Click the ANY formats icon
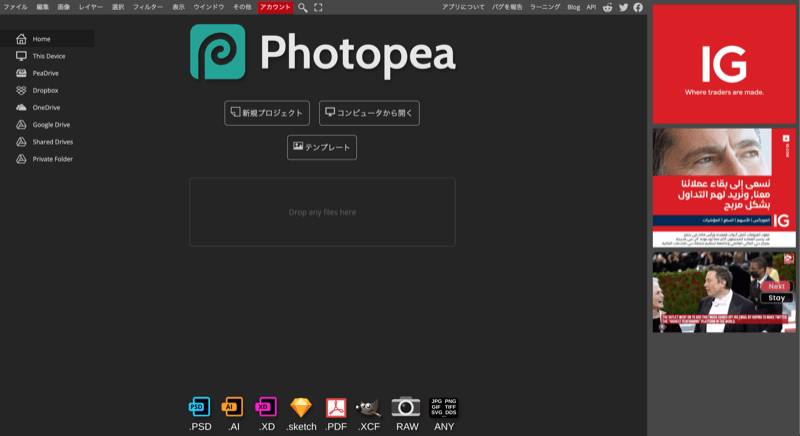 (443, 407)
